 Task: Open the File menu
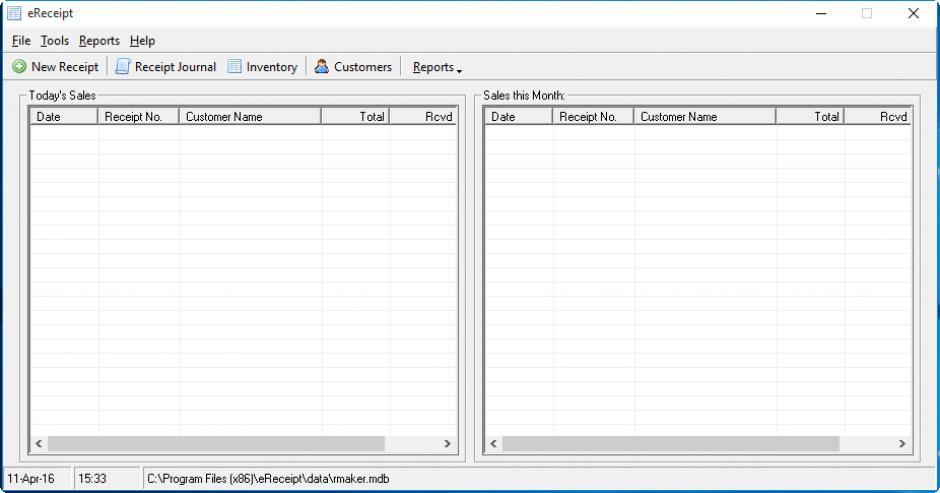click(21, 41)
